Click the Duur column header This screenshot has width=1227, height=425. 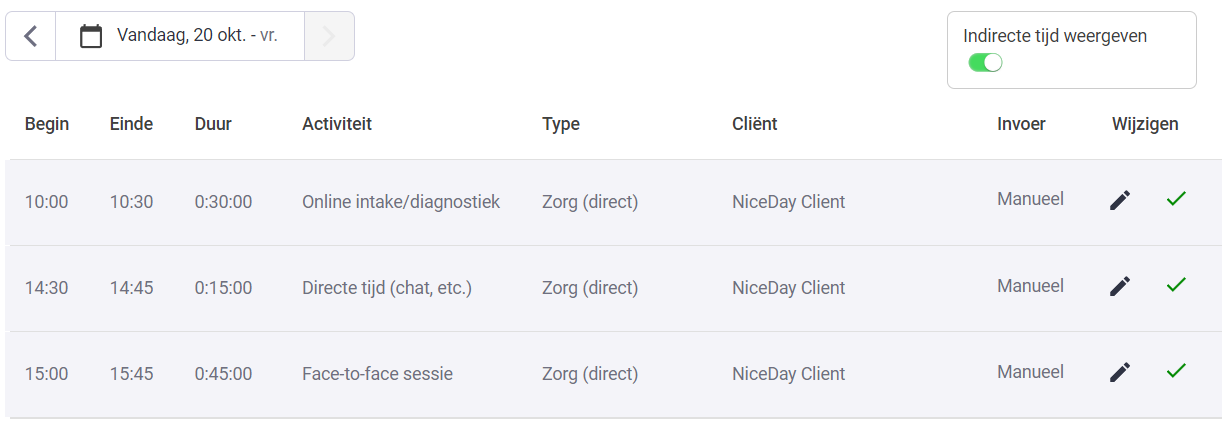click(213, 124)
